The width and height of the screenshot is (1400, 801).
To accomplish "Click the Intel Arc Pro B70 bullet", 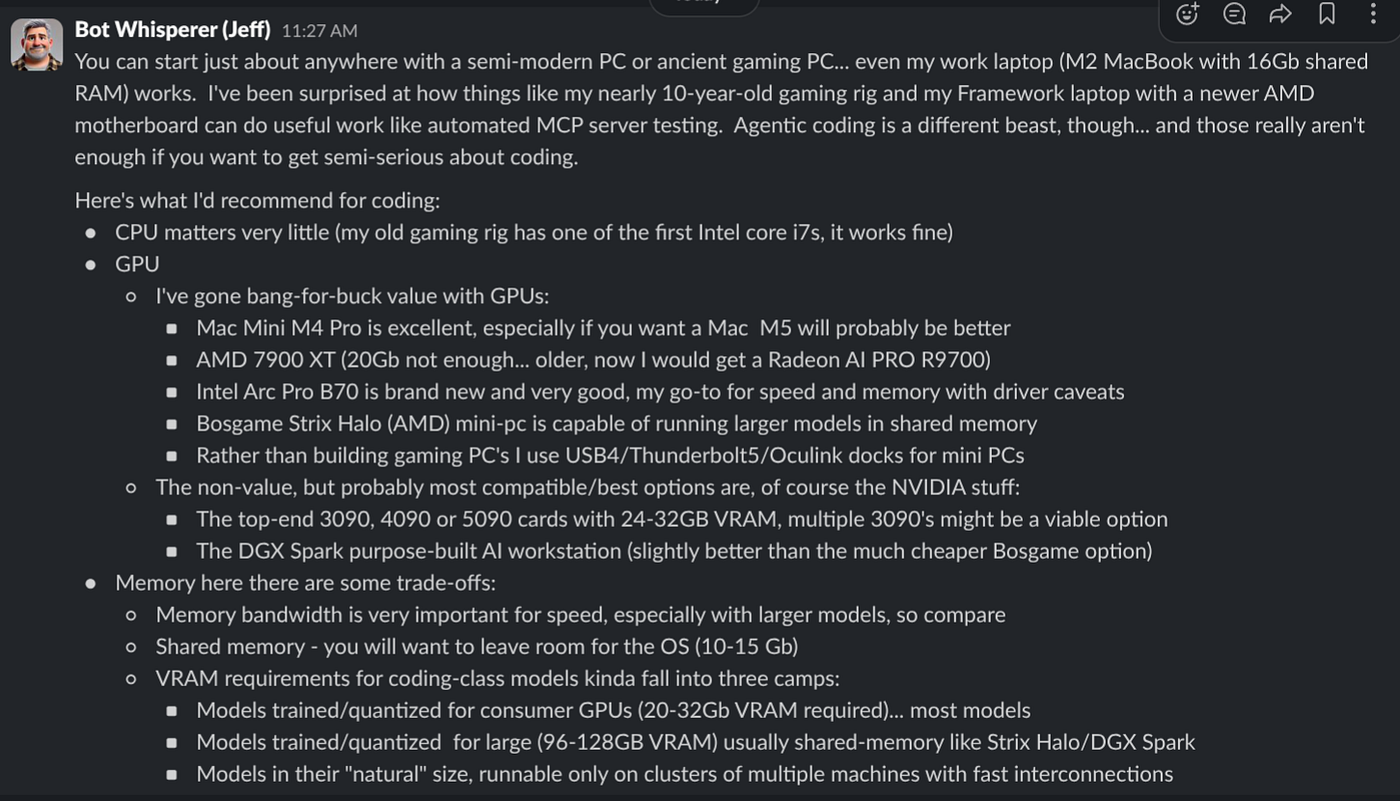I will (660, 392).
